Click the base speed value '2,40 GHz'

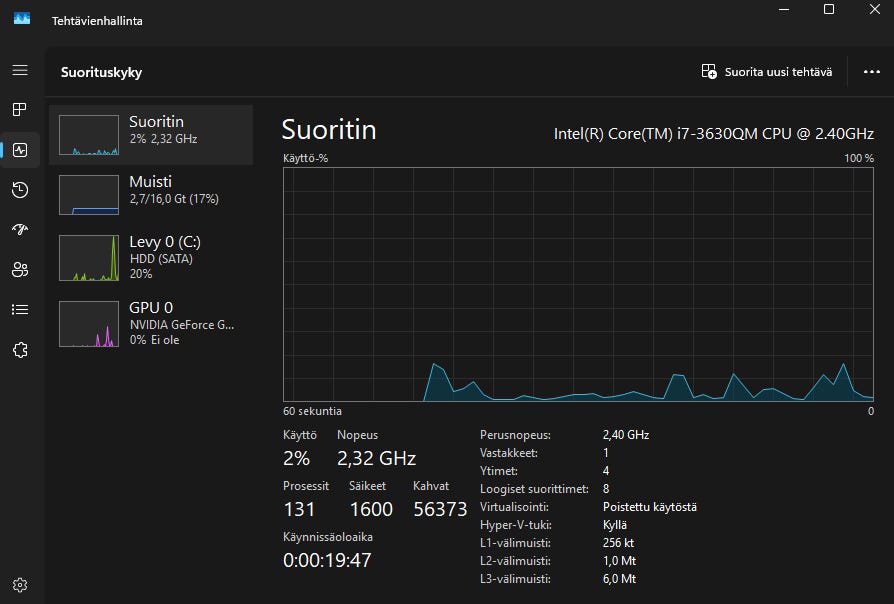(626, 435)
